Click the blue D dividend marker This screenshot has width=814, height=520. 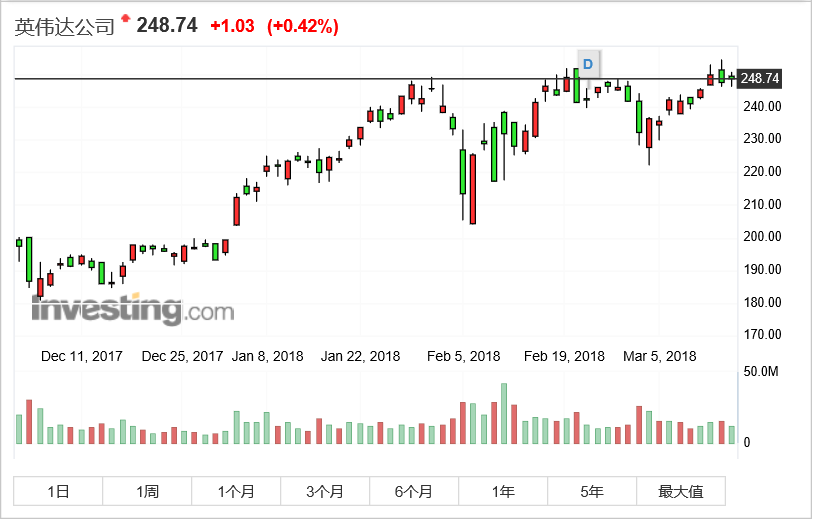588,64
